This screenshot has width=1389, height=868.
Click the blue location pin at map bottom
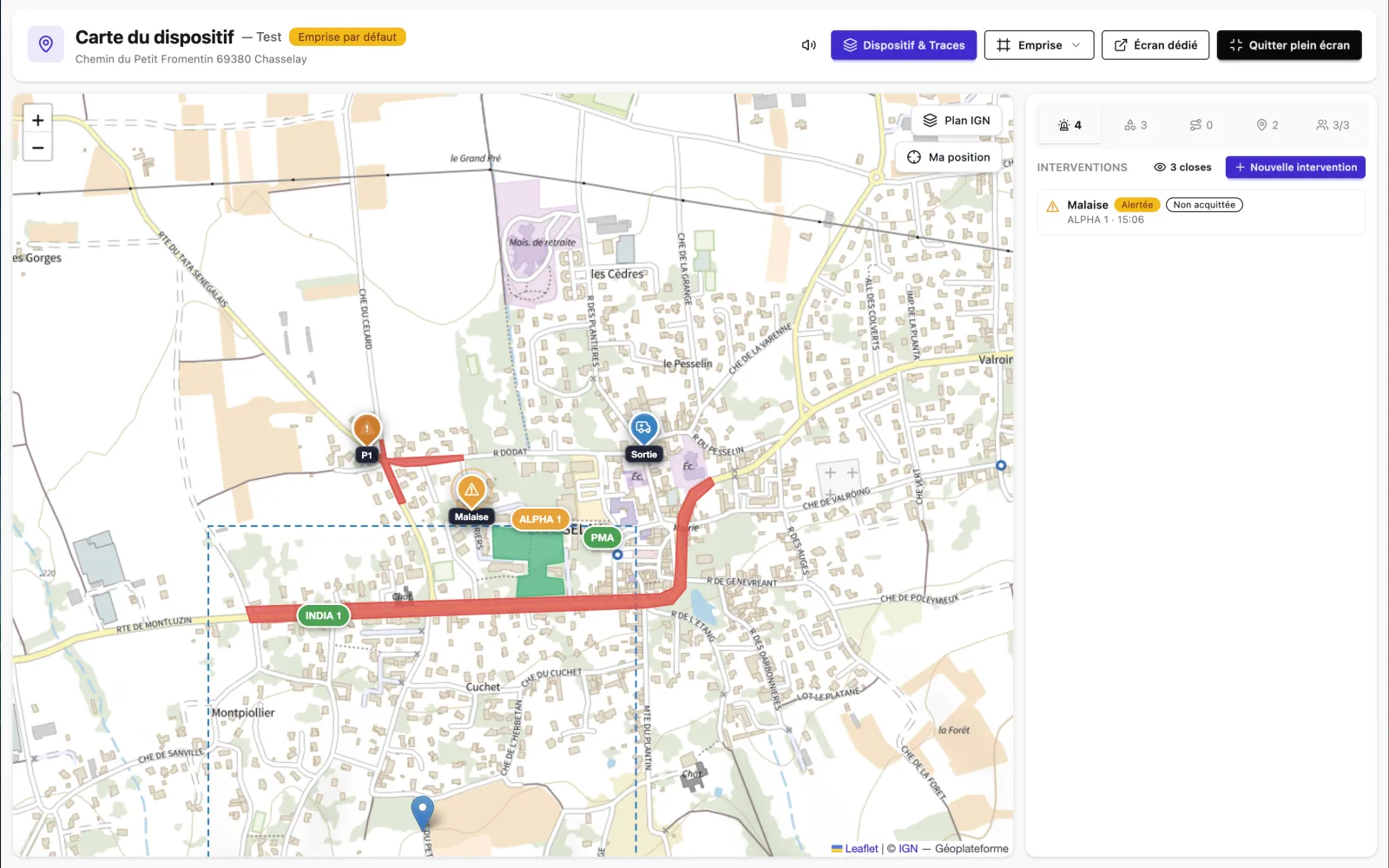[x=422, y=814]
